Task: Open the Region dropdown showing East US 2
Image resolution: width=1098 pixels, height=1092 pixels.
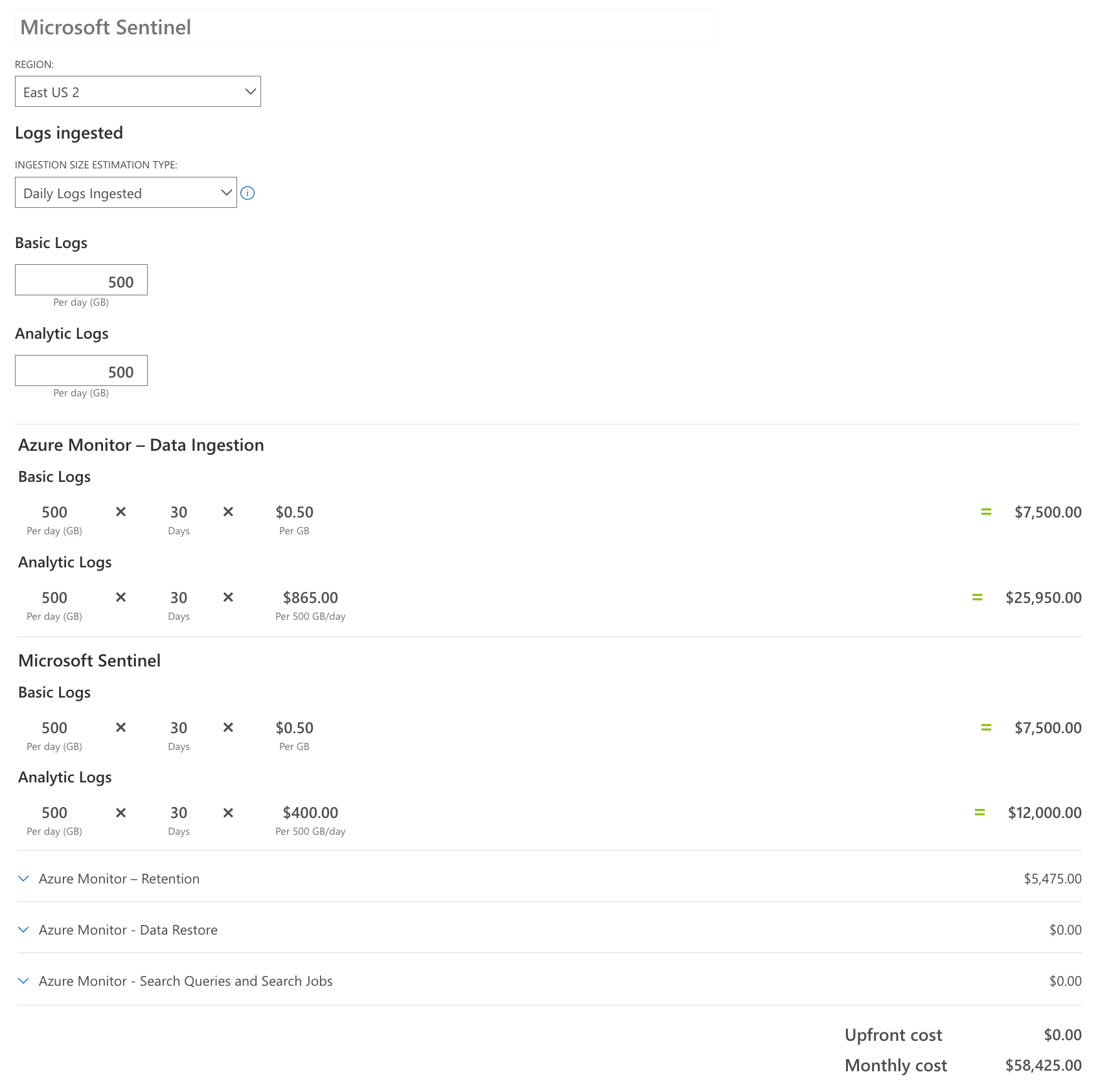Action: [x=138, y=91]
